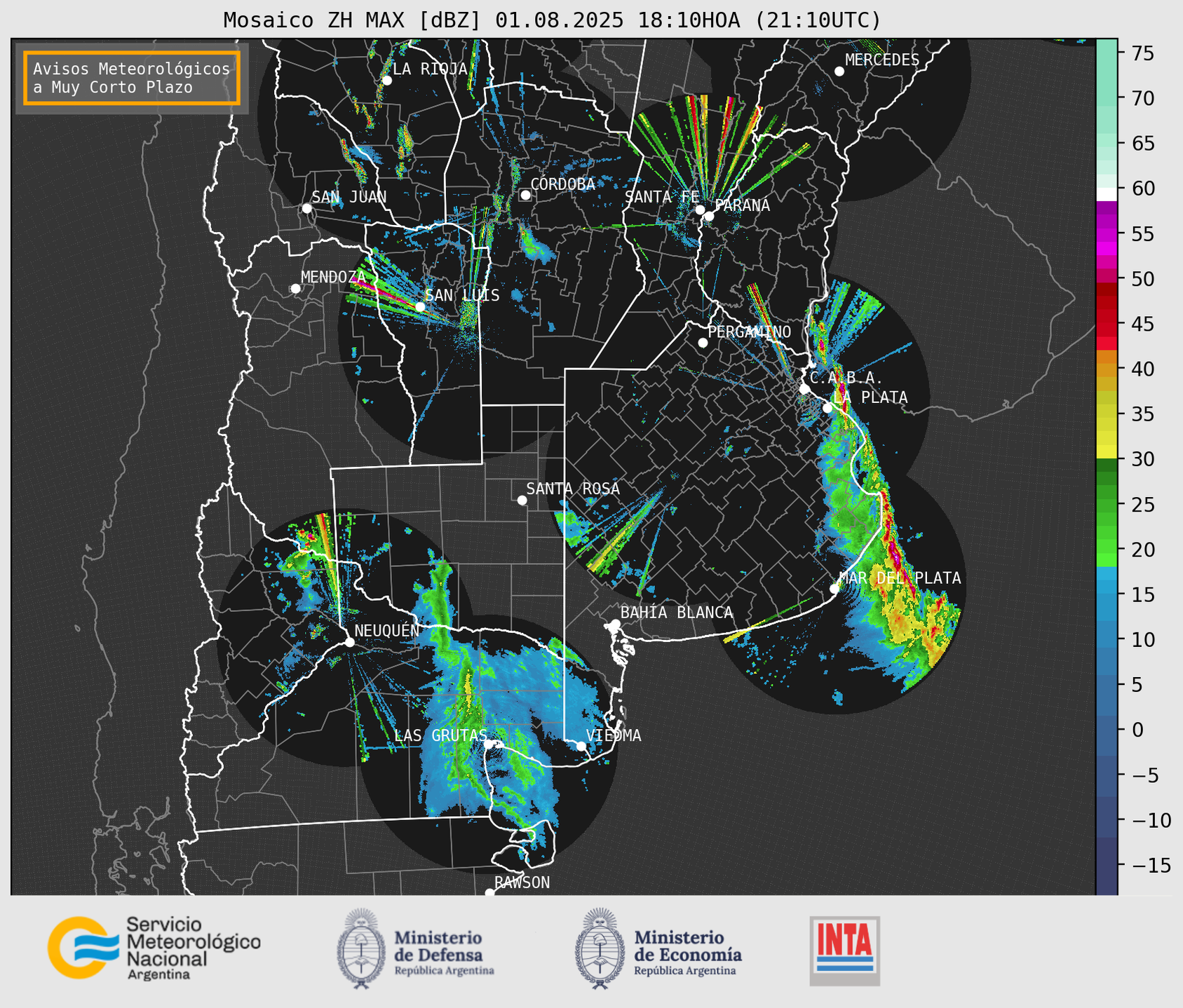Click the SANTA ROSA label text
The width and height of the screenshot is (1183, 1008).
click(x=573, y=489)
